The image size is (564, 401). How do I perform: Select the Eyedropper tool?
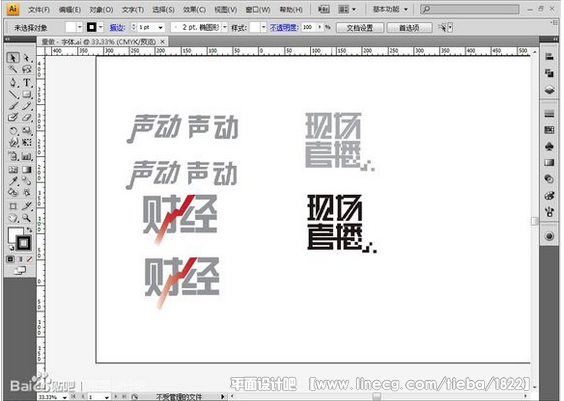13,181
